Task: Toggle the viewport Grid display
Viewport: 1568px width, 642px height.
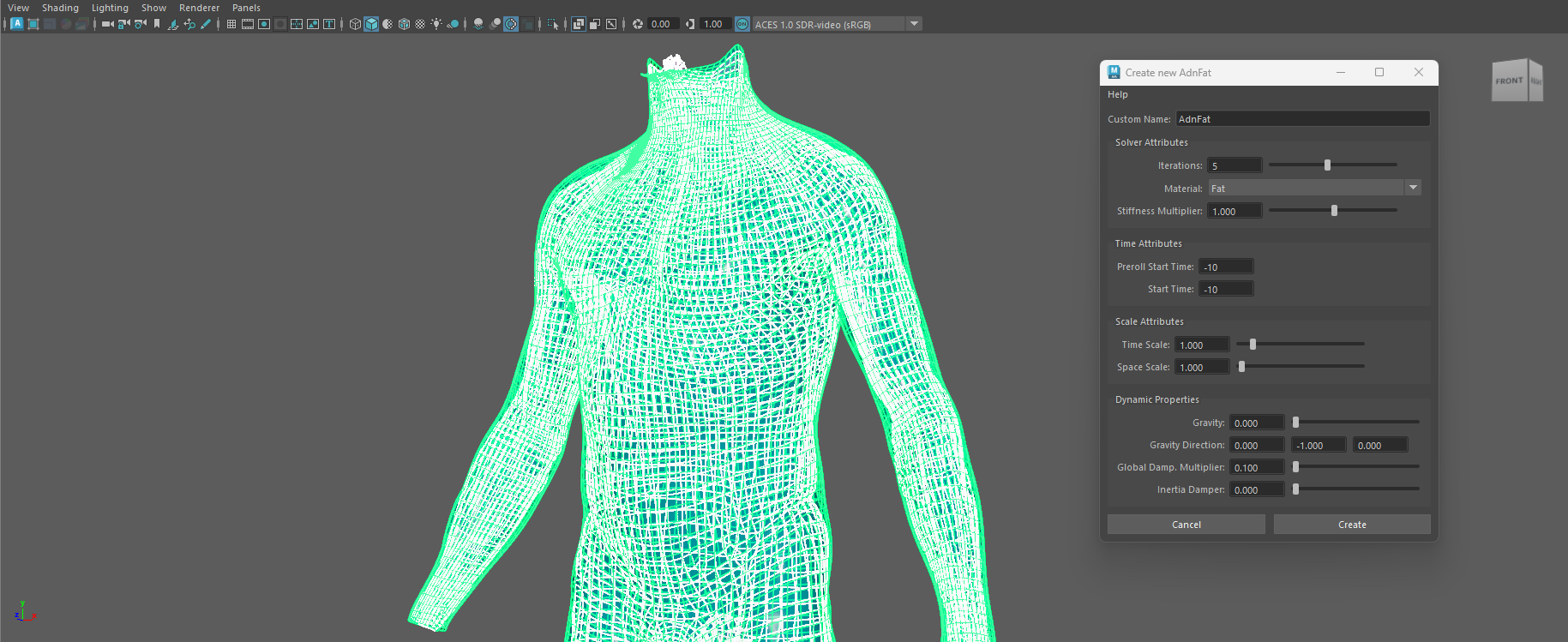Action: (x=231, y=24)
